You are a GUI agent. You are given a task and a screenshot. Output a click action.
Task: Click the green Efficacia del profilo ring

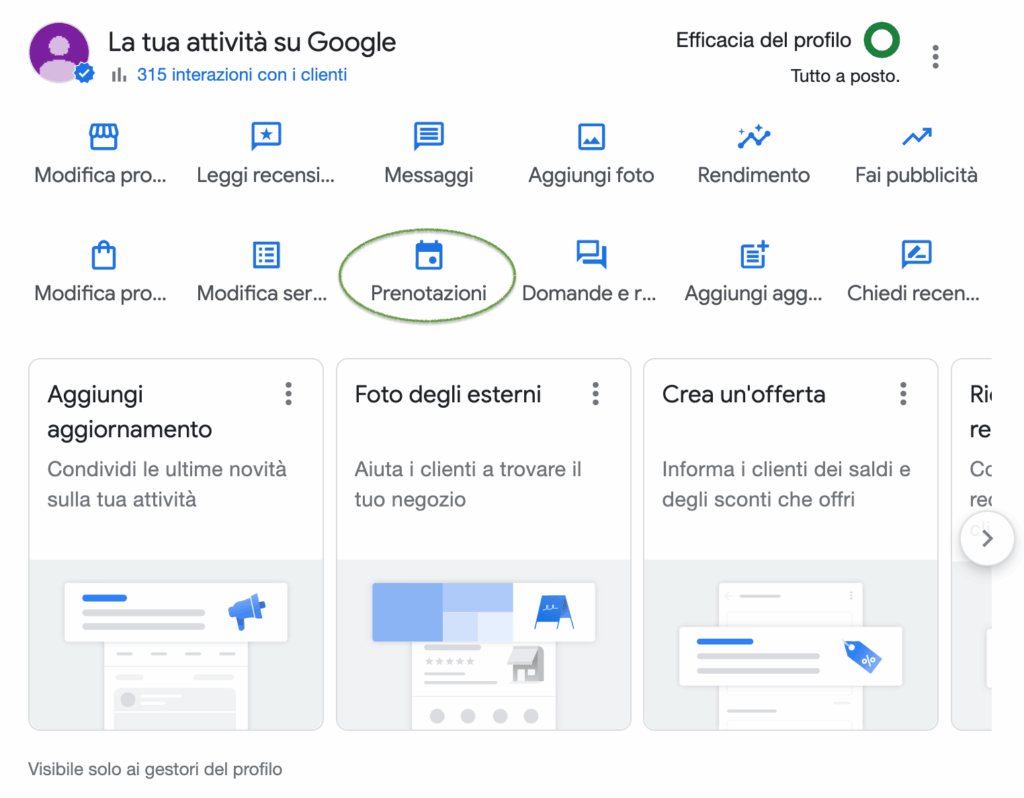coord(882,40)
